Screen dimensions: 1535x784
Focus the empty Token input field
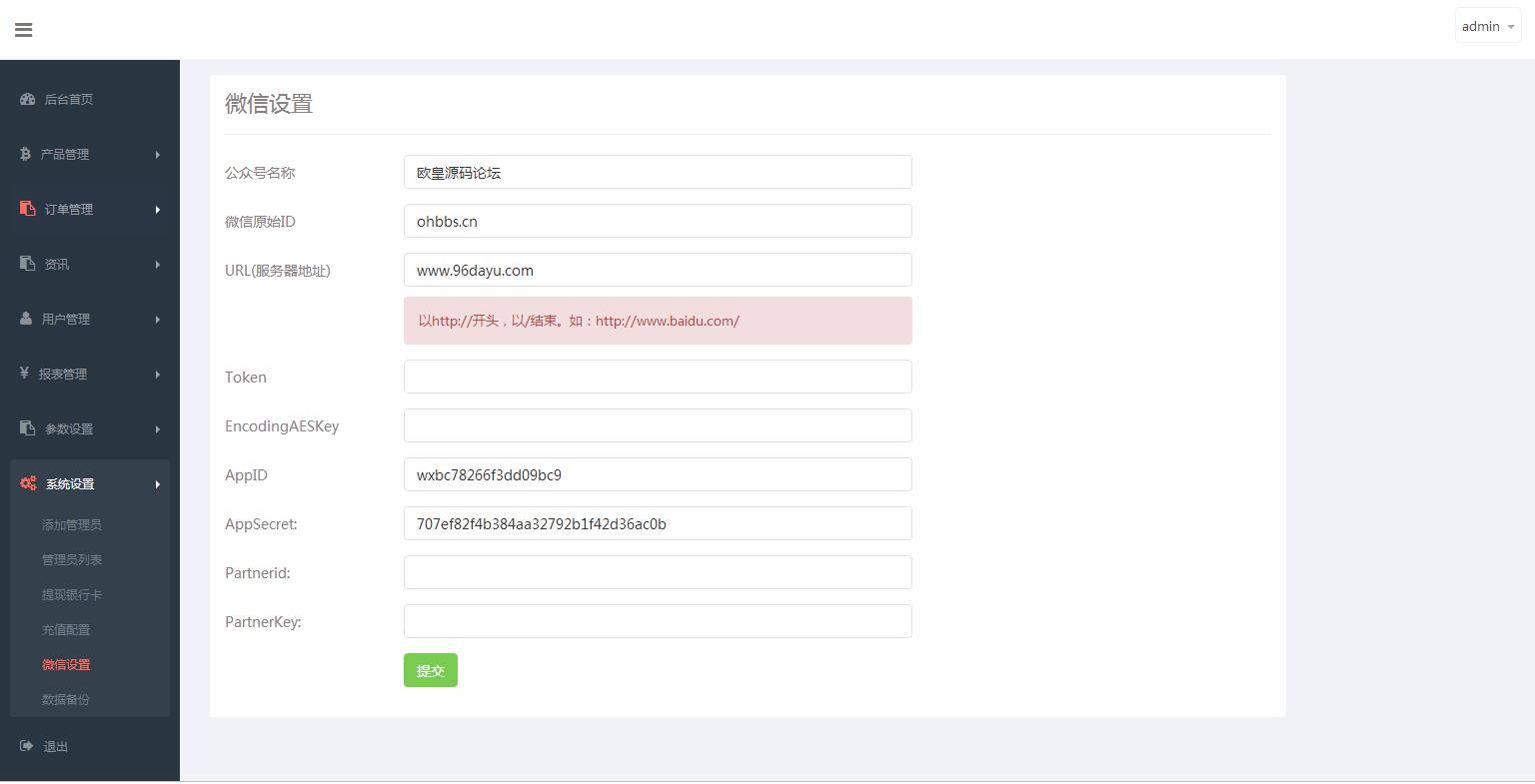pos(658,377)
